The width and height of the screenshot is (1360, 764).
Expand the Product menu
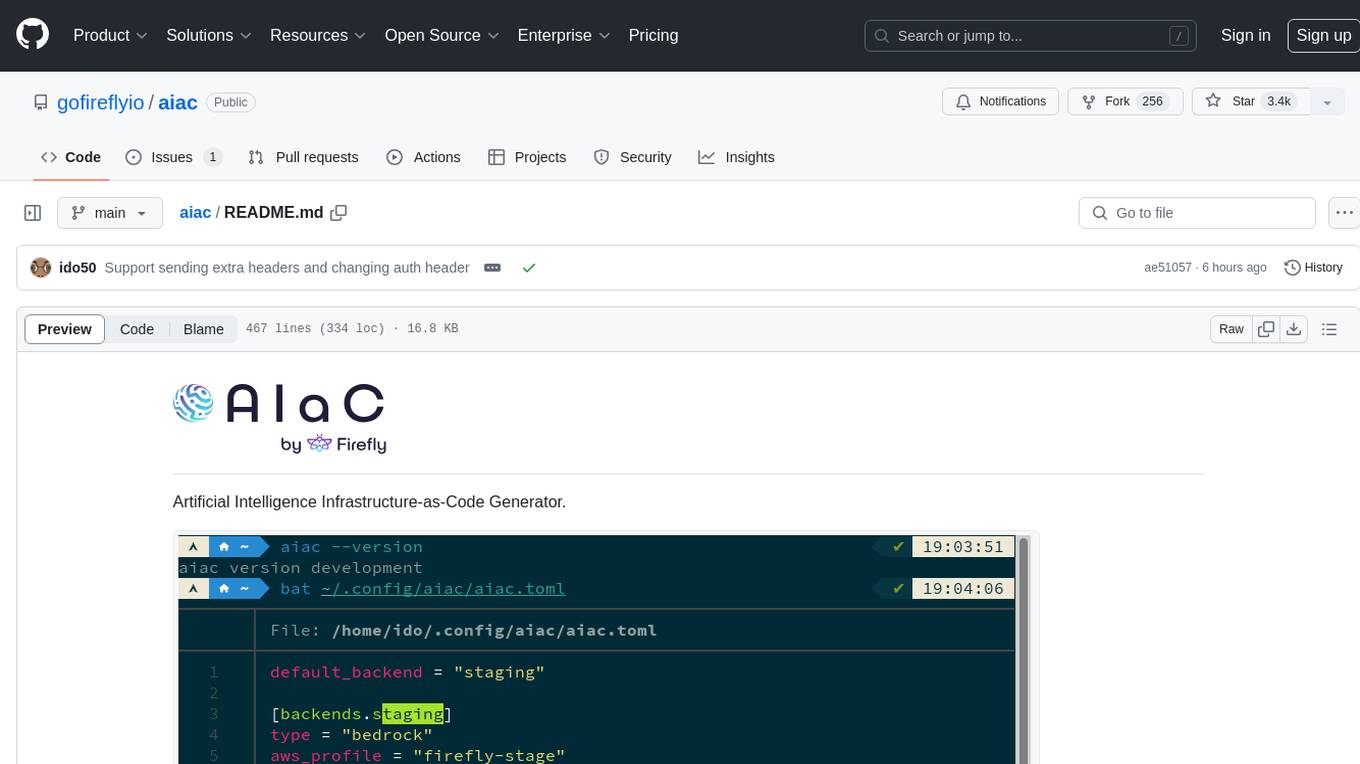tap(110, 35)
